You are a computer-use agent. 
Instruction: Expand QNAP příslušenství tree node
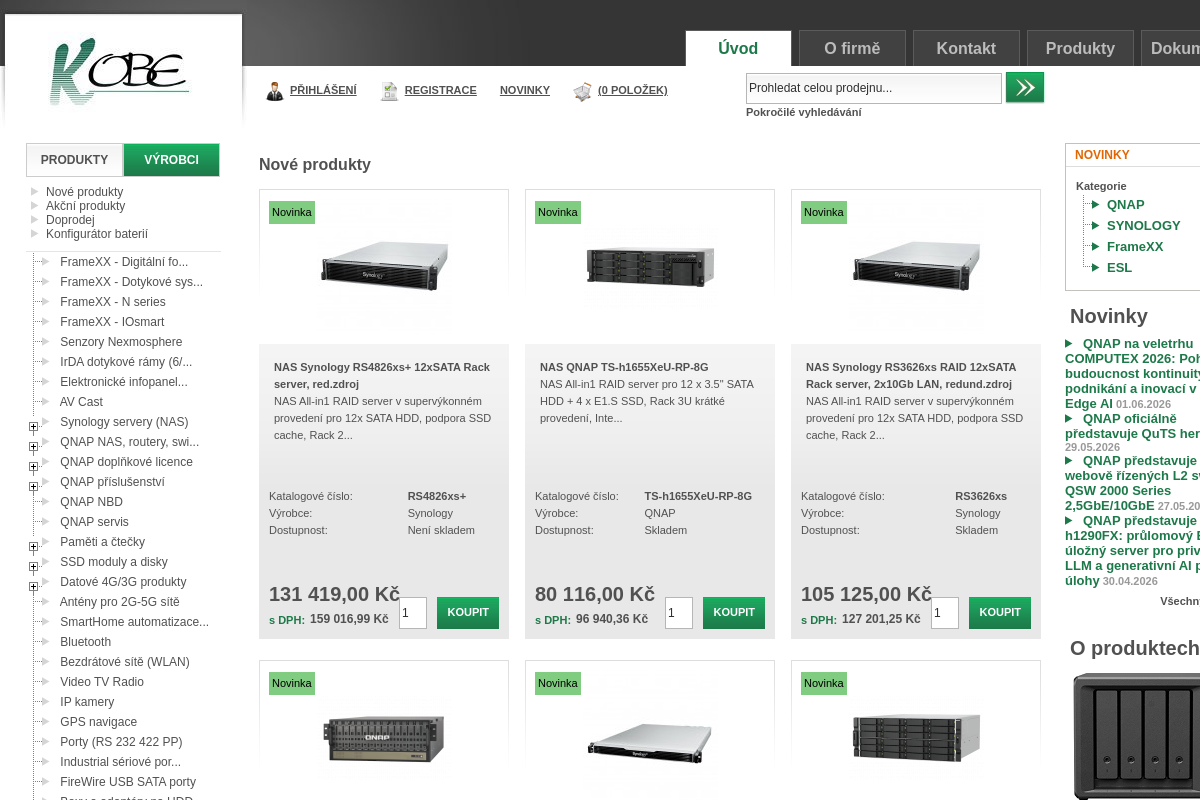pos(33,487)
